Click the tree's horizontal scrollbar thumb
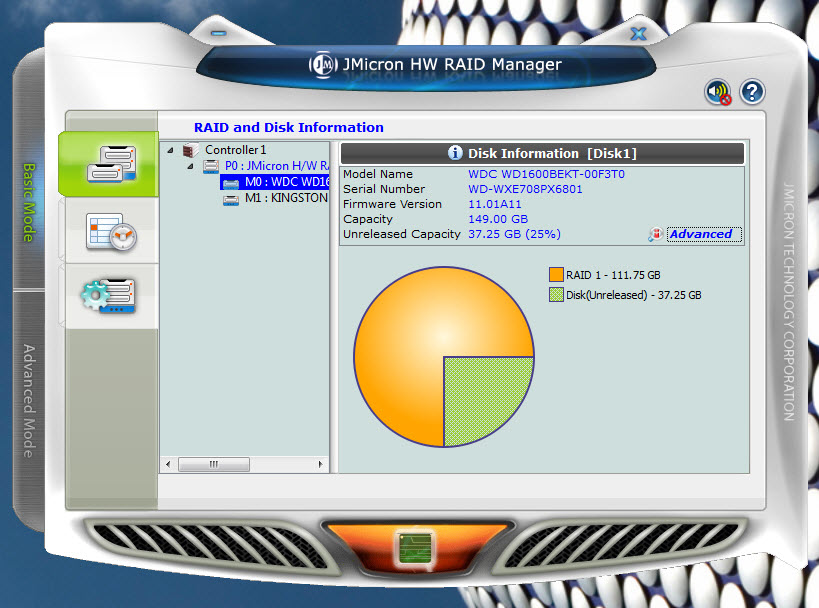The image size is (819, 608). (x=214, y=464)
